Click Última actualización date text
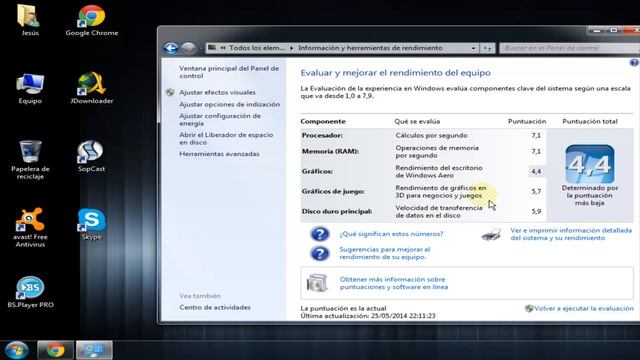The image size is (640, 360). pyautogui.click(x=368, y=316)
